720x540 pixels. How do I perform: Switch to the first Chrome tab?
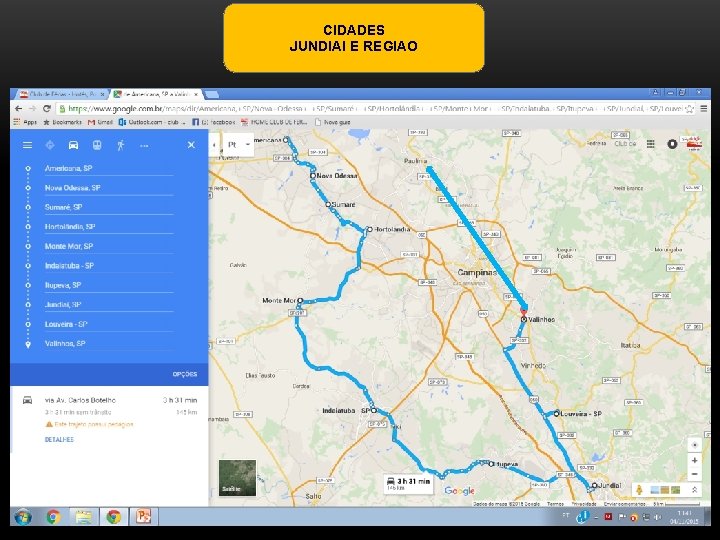[62, 94]
